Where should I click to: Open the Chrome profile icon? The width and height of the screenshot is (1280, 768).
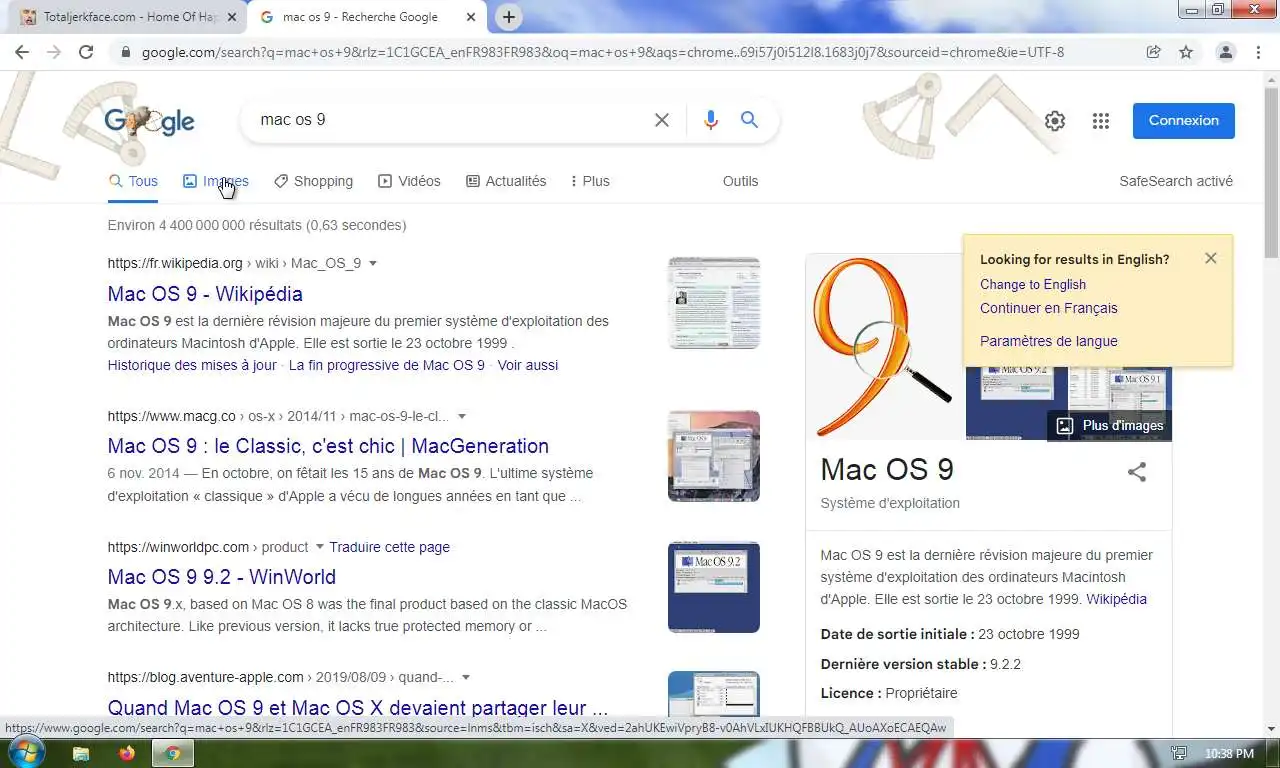click(x=1225, y=52)
